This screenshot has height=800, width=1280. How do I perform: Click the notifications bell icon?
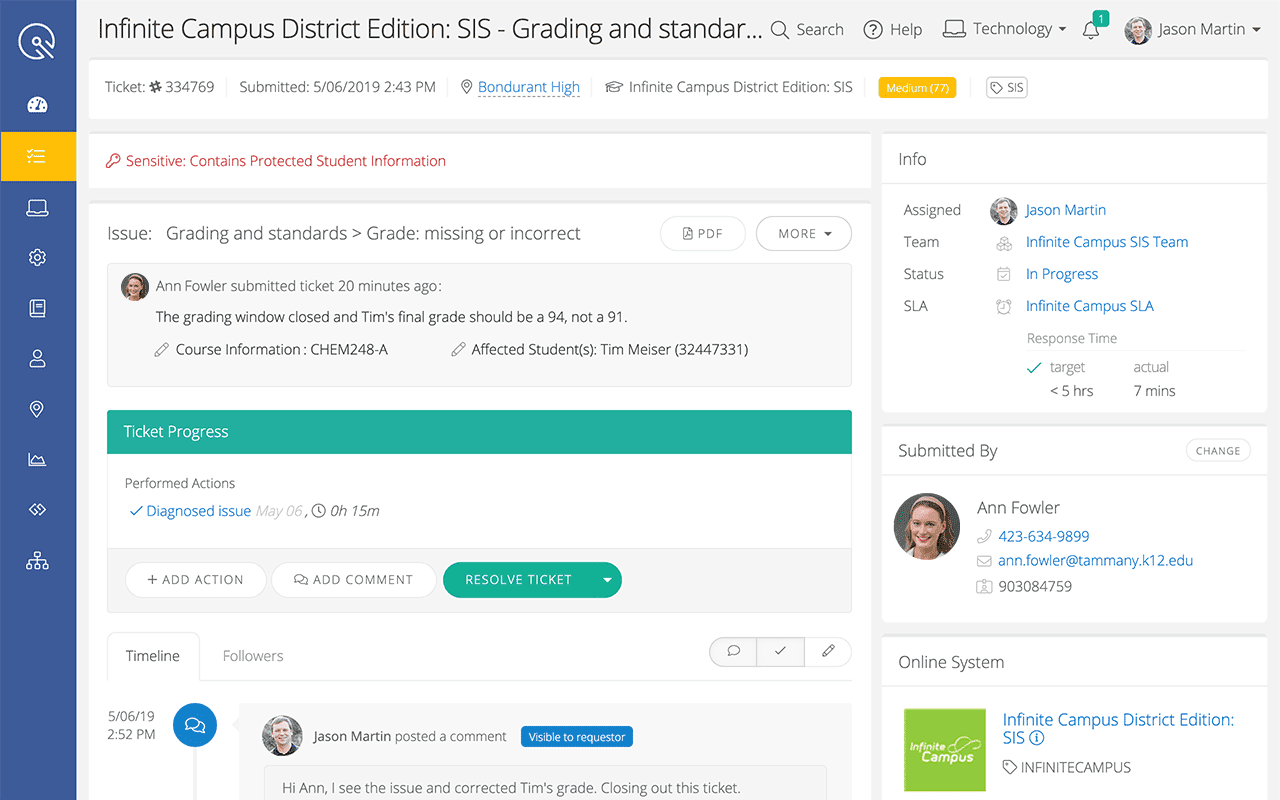1091,30
